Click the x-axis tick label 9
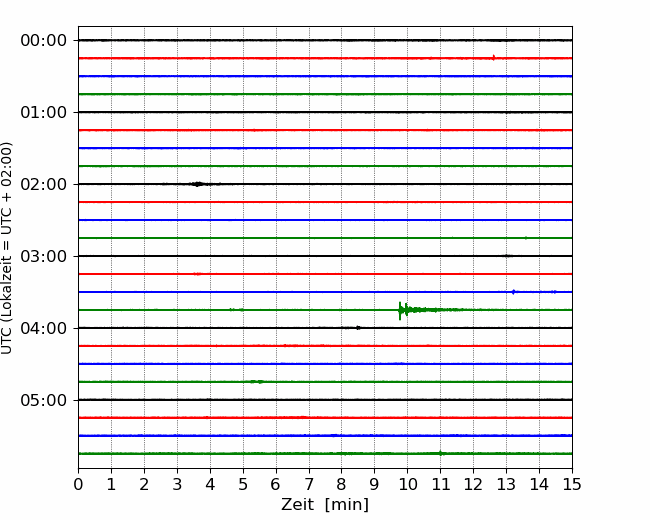Screen dimensions: 650x520 click(x=375, y=484)
